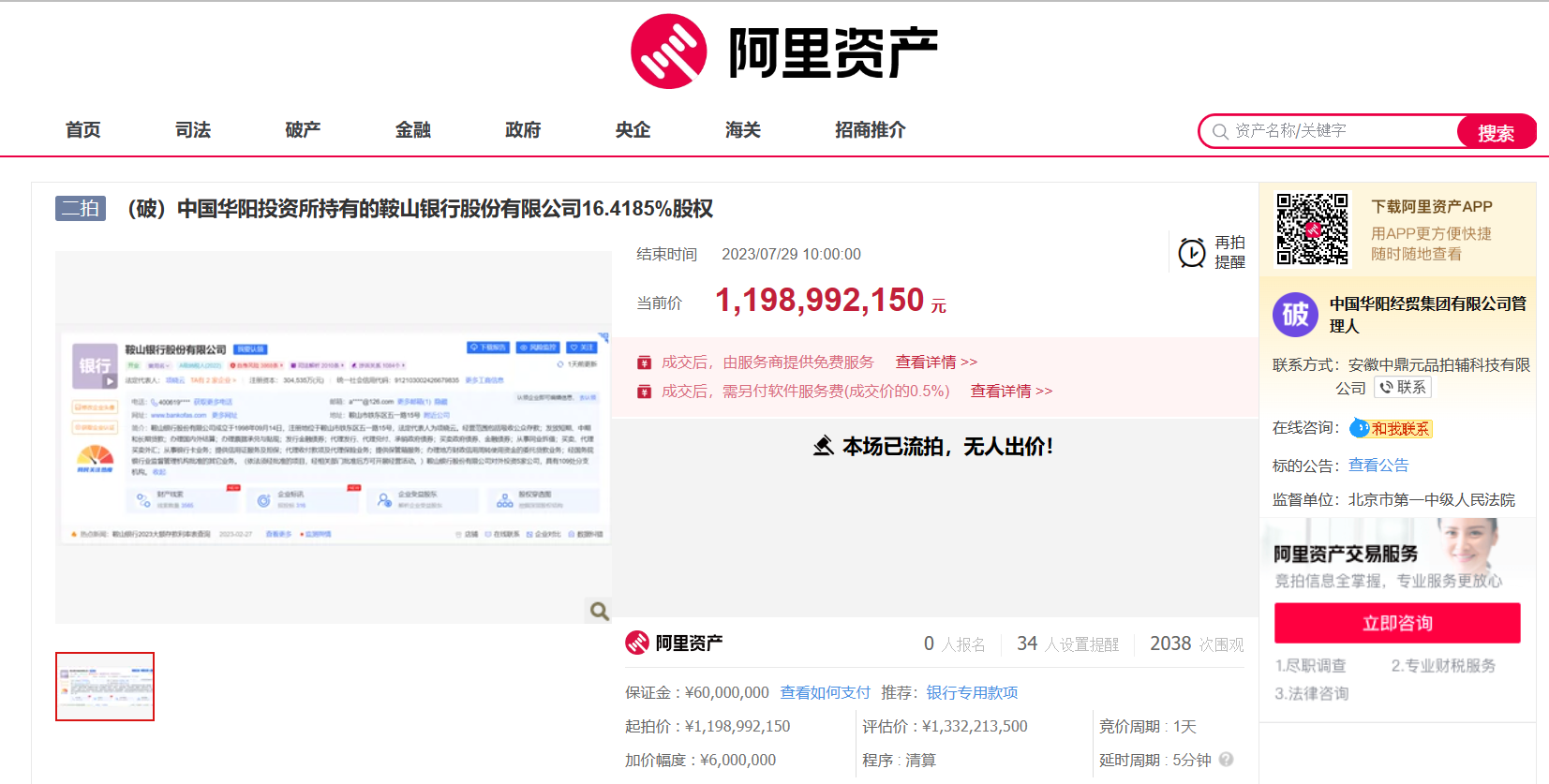Click the 联系 phone button
The image size is (1549, 784).
pyautogui.click(x=1403, y=388)
